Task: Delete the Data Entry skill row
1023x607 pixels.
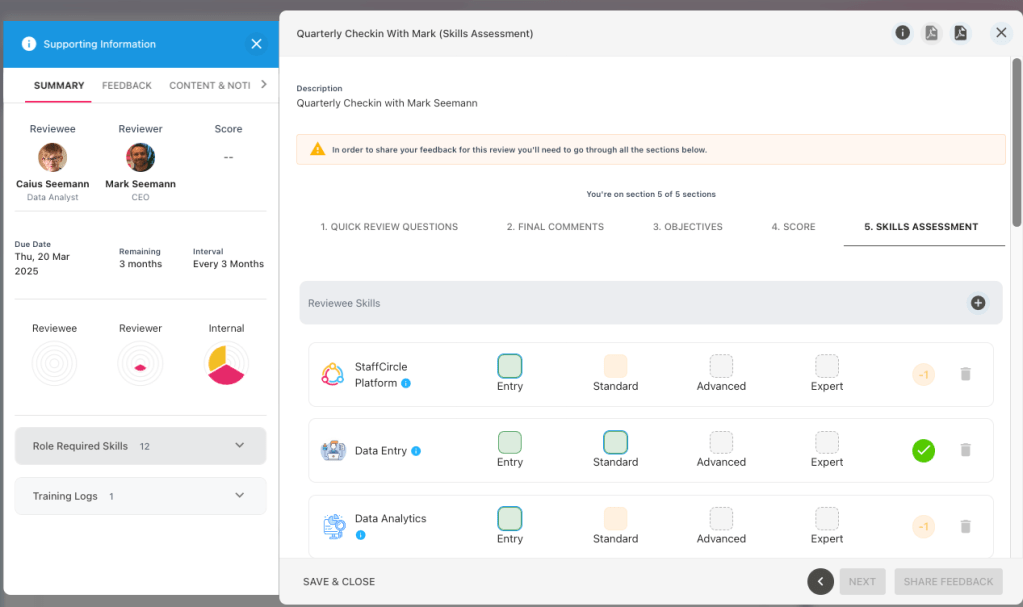Action: tap(965, 450)
